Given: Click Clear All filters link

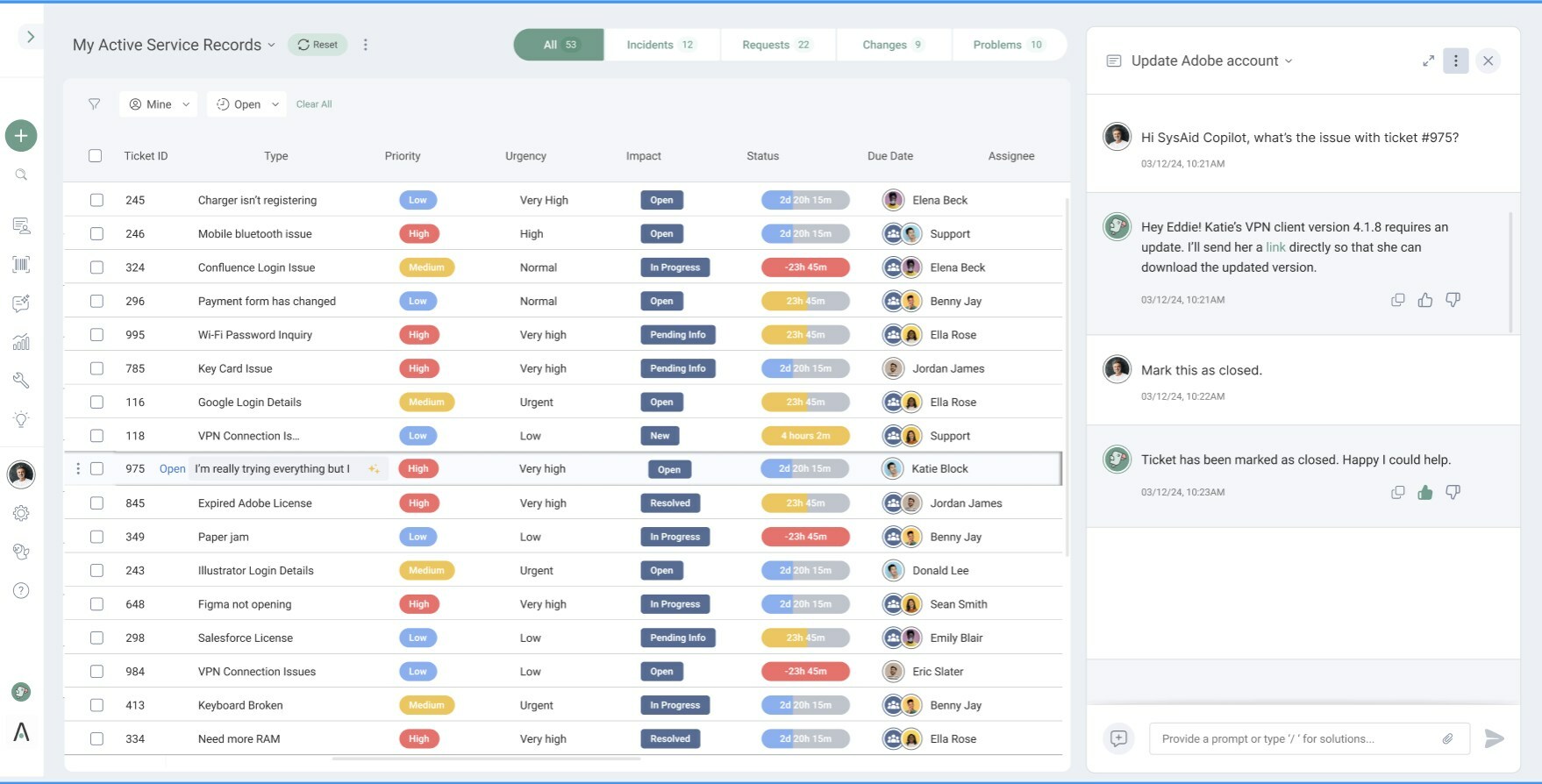Looking at the screenshot, I should [x=314, y=104].
